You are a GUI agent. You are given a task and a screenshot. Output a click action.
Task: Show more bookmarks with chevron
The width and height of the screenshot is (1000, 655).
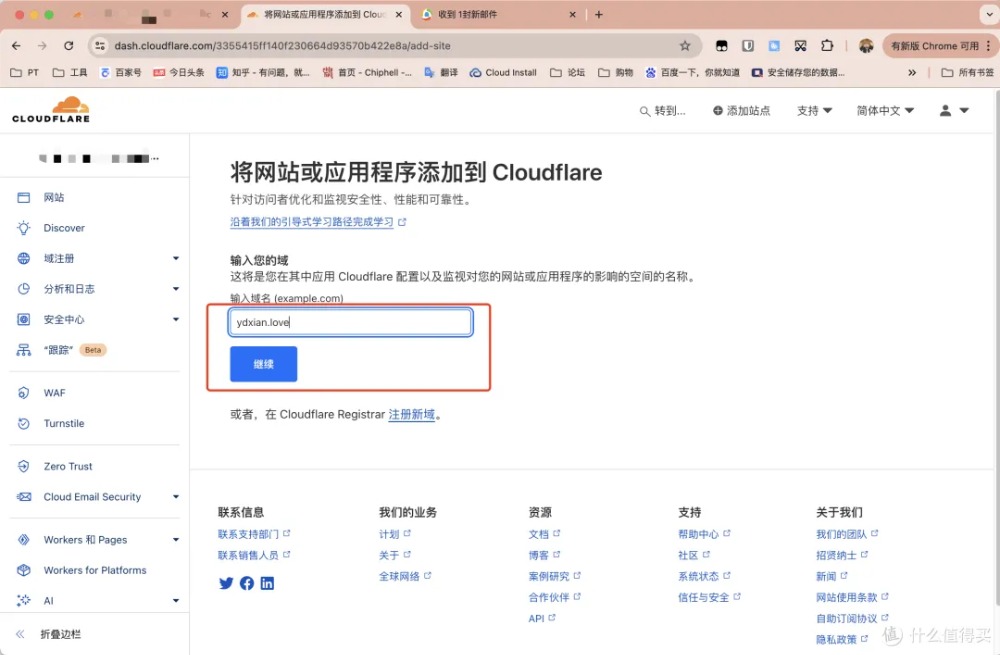pyautogui.click(x=912, y=73)
